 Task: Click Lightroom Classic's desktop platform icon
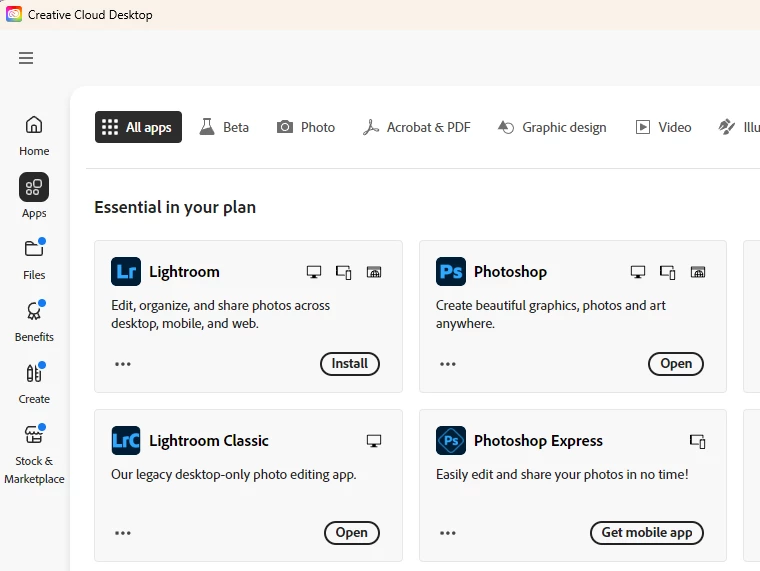(x=374, y=441)
